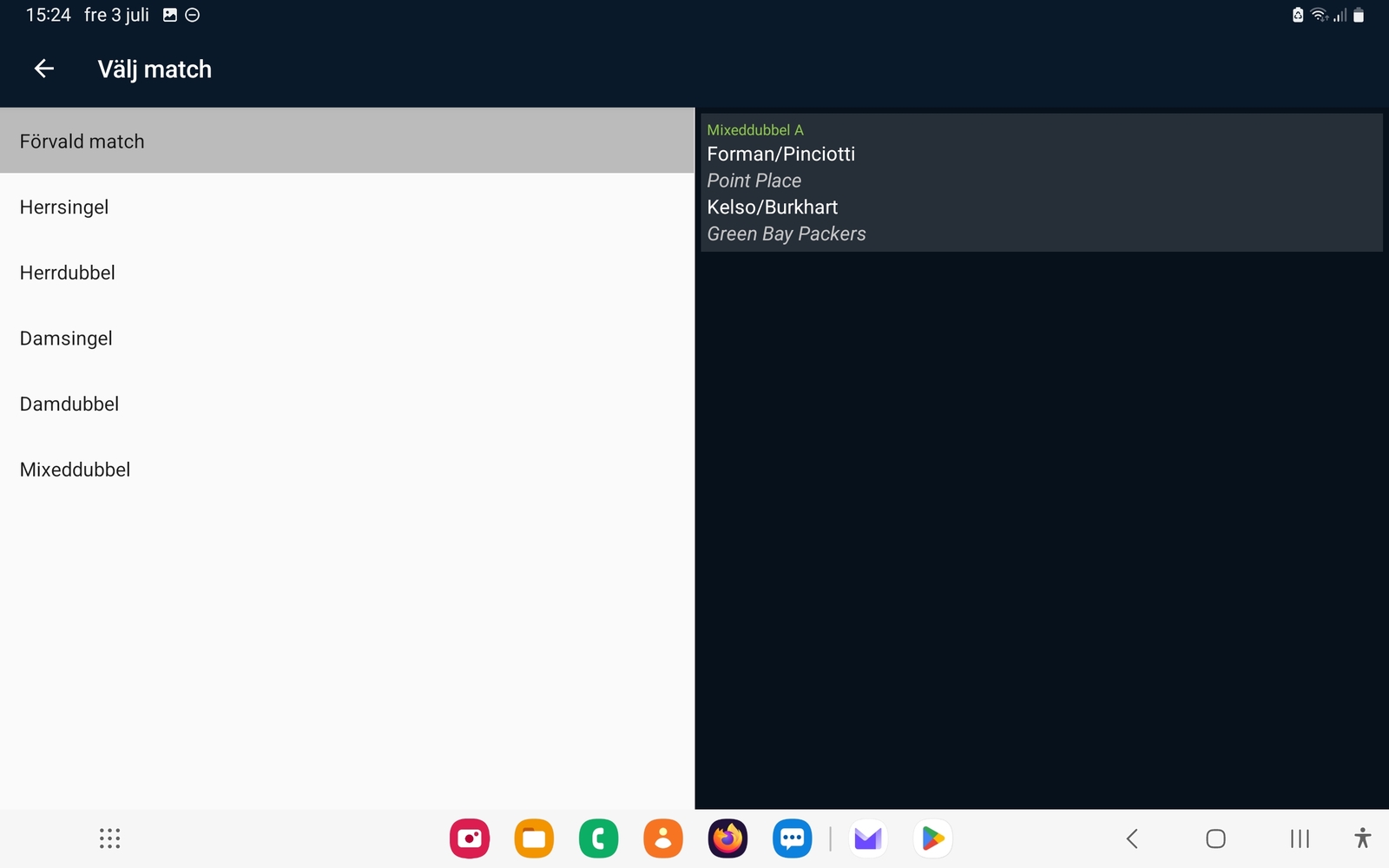Open the Herrsingel category

coord(347,207)
